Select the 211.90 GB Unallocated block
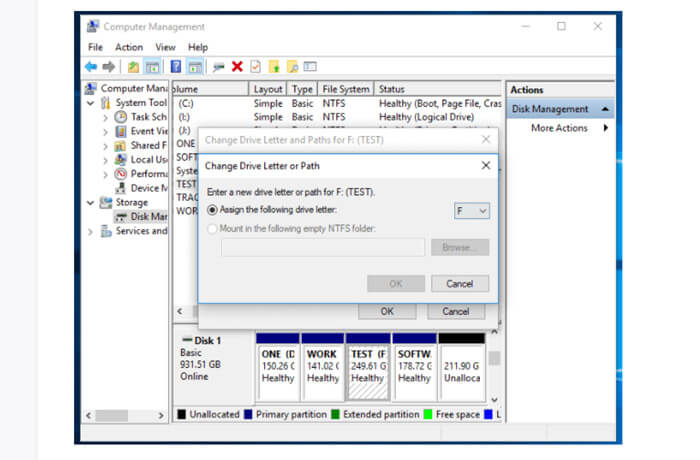Viewport: 700px width, 460px height. tap(462, 367)
